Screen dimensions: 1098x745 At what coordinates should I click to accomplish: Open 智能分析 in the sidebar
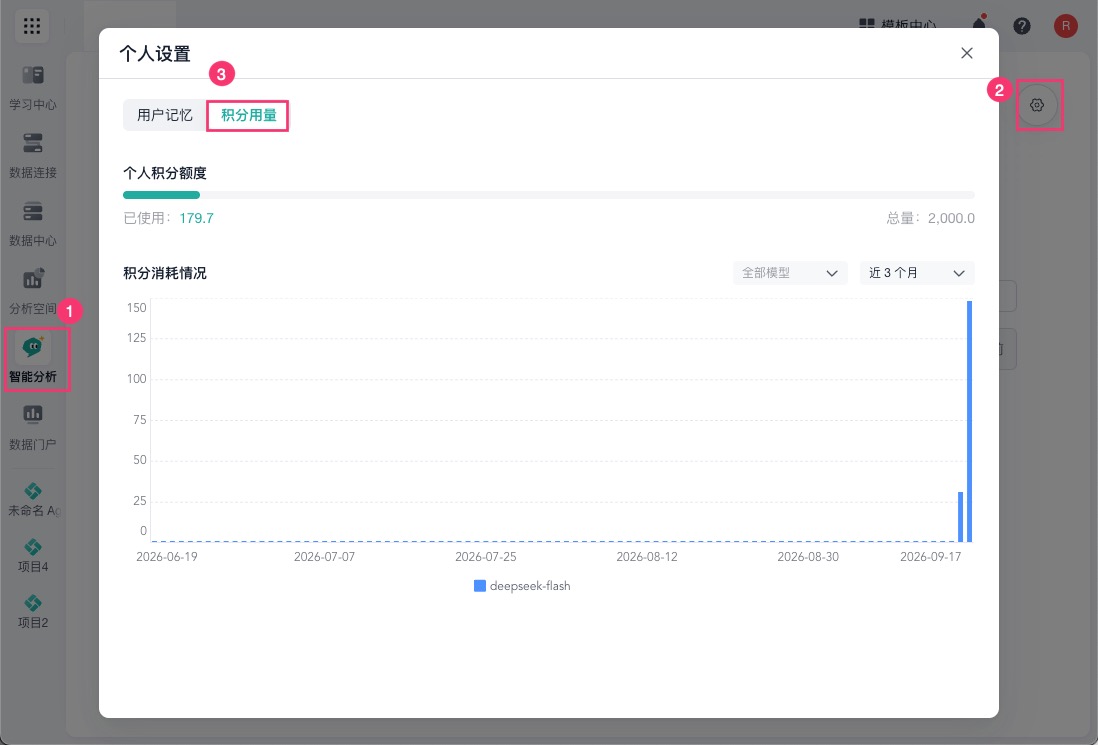pos(33,360)
